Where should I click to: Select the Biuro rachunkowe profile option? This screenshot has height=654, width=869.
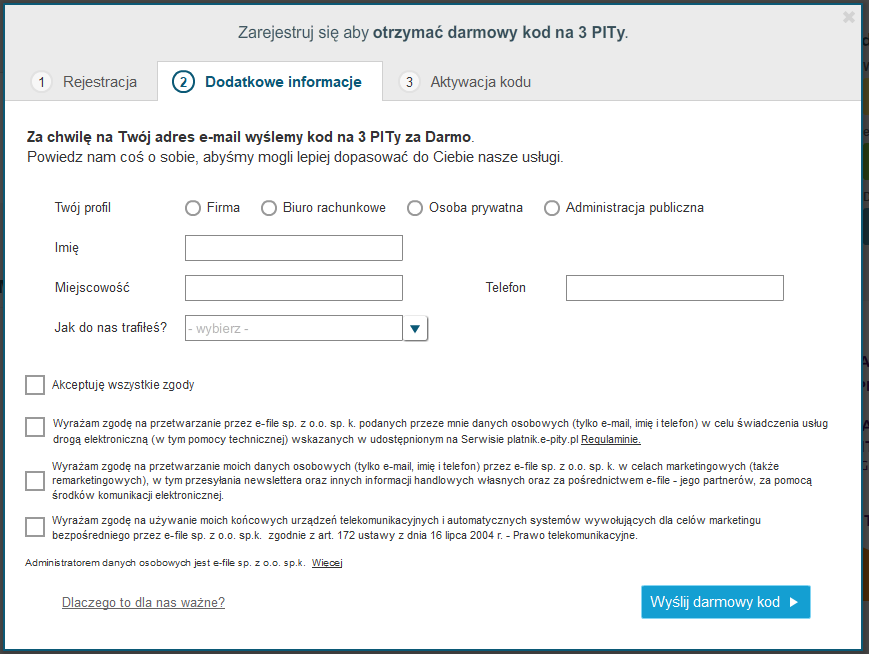[x=269, y=208]
